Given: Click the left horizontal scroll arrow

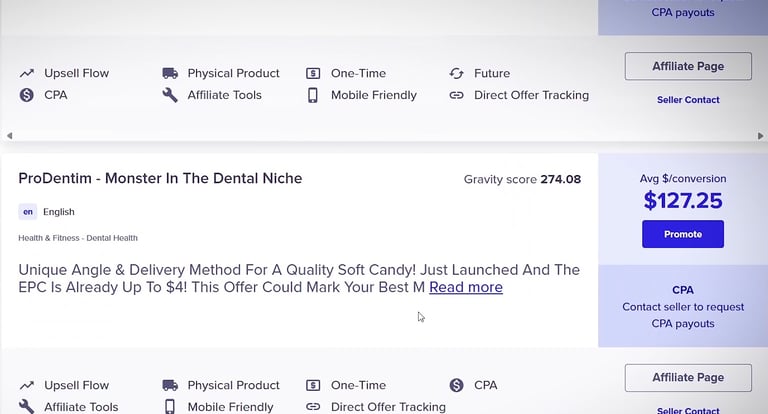Looking at the screenshot, I should 10,135.
